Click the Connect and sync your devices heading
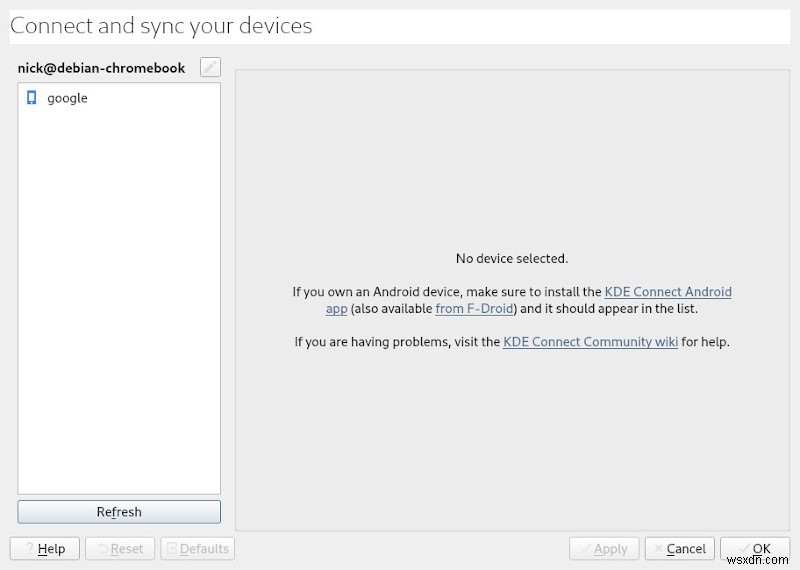Image resolution: width=800 pixels, height=570 pixels. pos(161,26)
